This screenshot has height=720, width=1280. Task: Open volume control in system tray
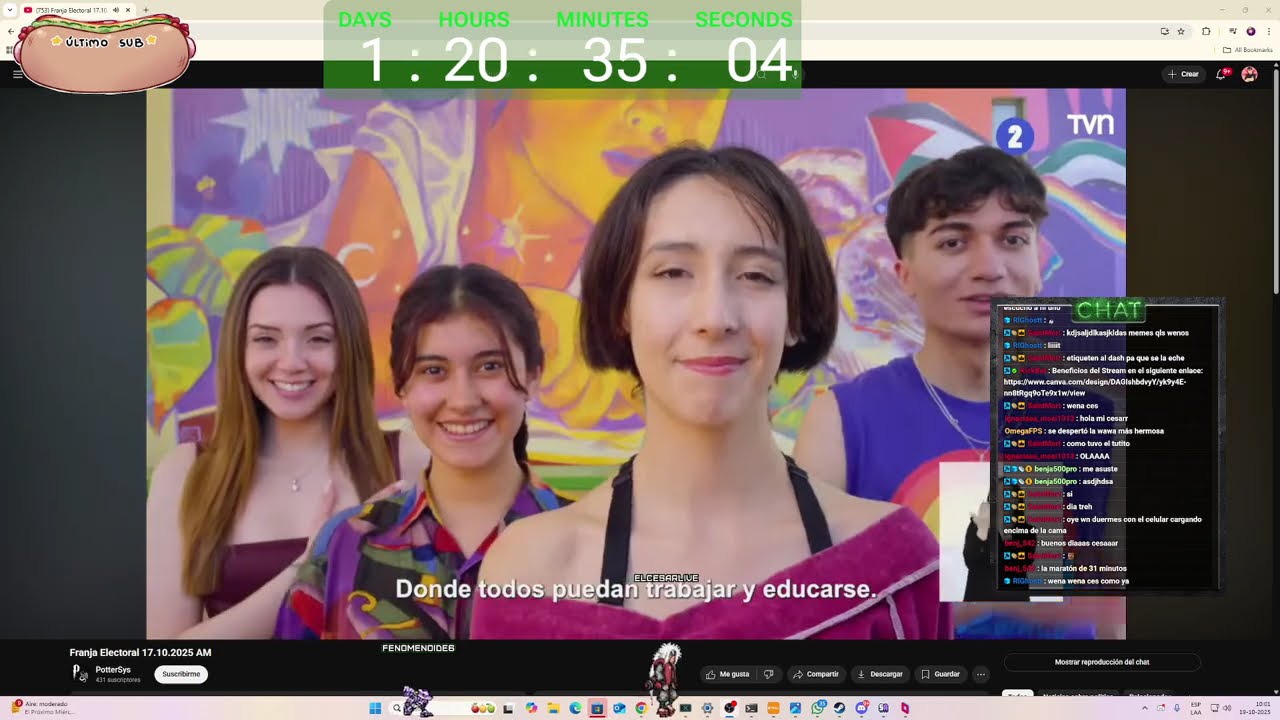(1227, 708)
